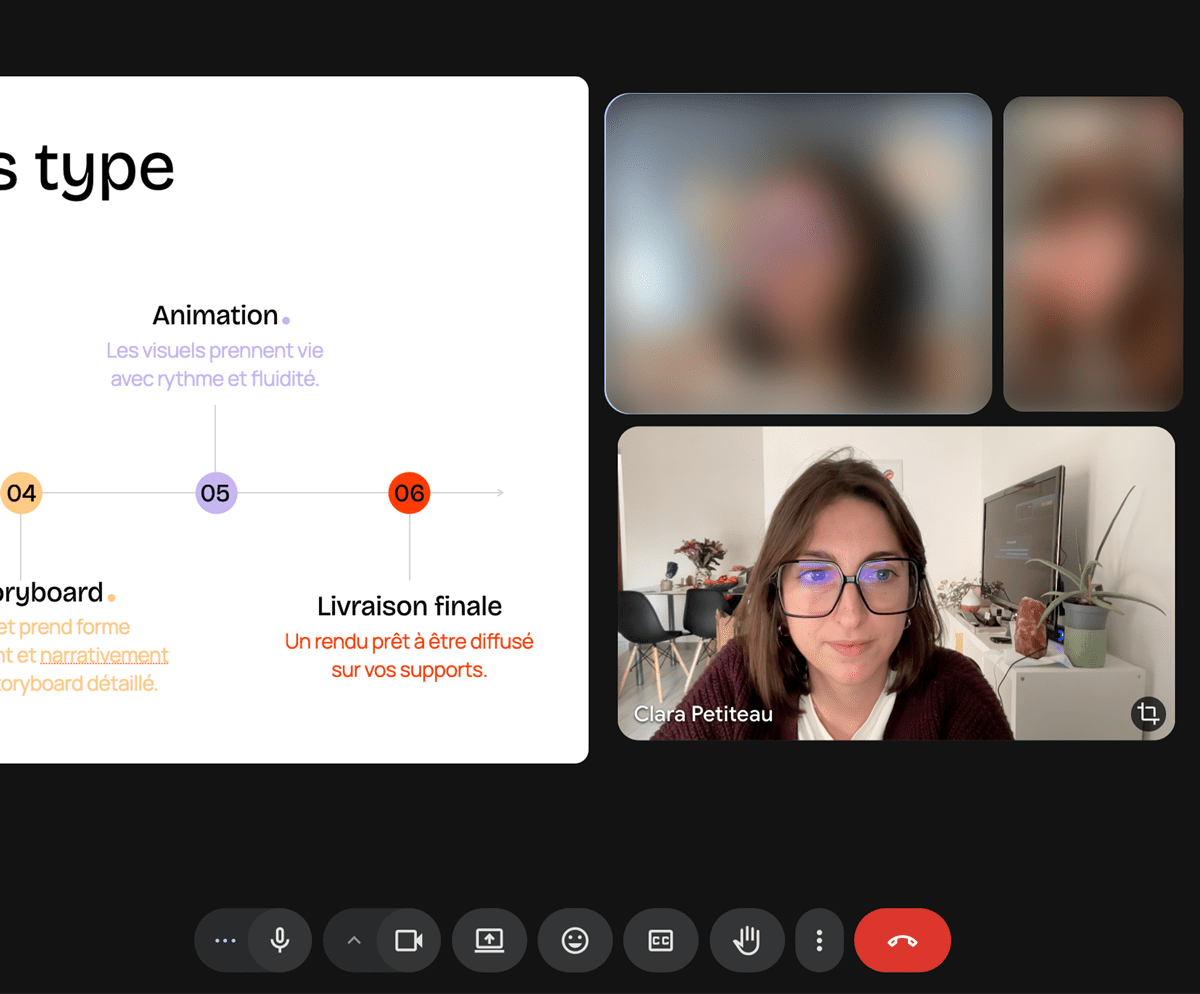
Task: Select the orange step 04 marker
Action: tap(21, 493)
